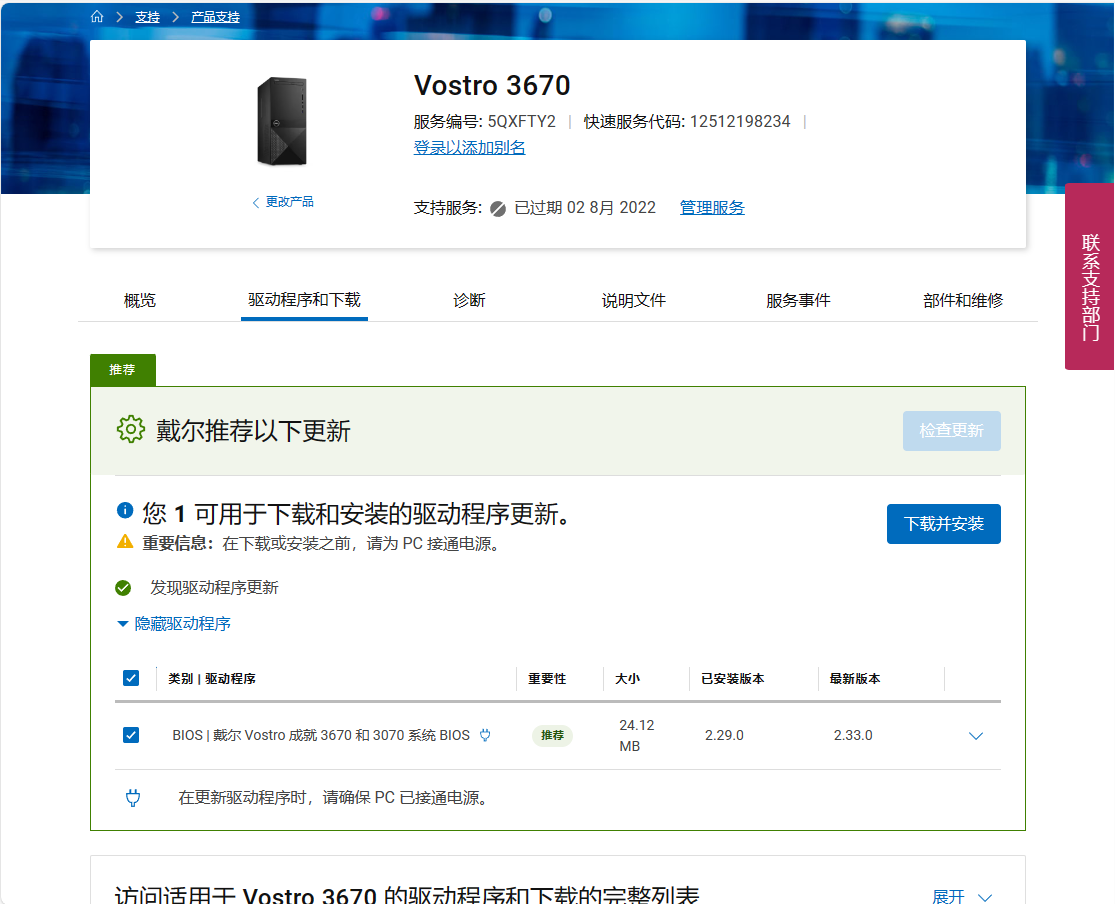1115x904 pixels.
Task: Click the green check icon beside 发现驱动程序更新
Action: tap(123, 587)
